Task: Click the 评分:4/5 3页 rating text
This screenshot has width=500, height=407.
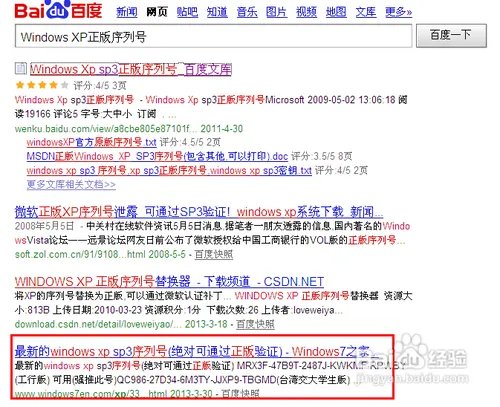Action: pos(100,86)
